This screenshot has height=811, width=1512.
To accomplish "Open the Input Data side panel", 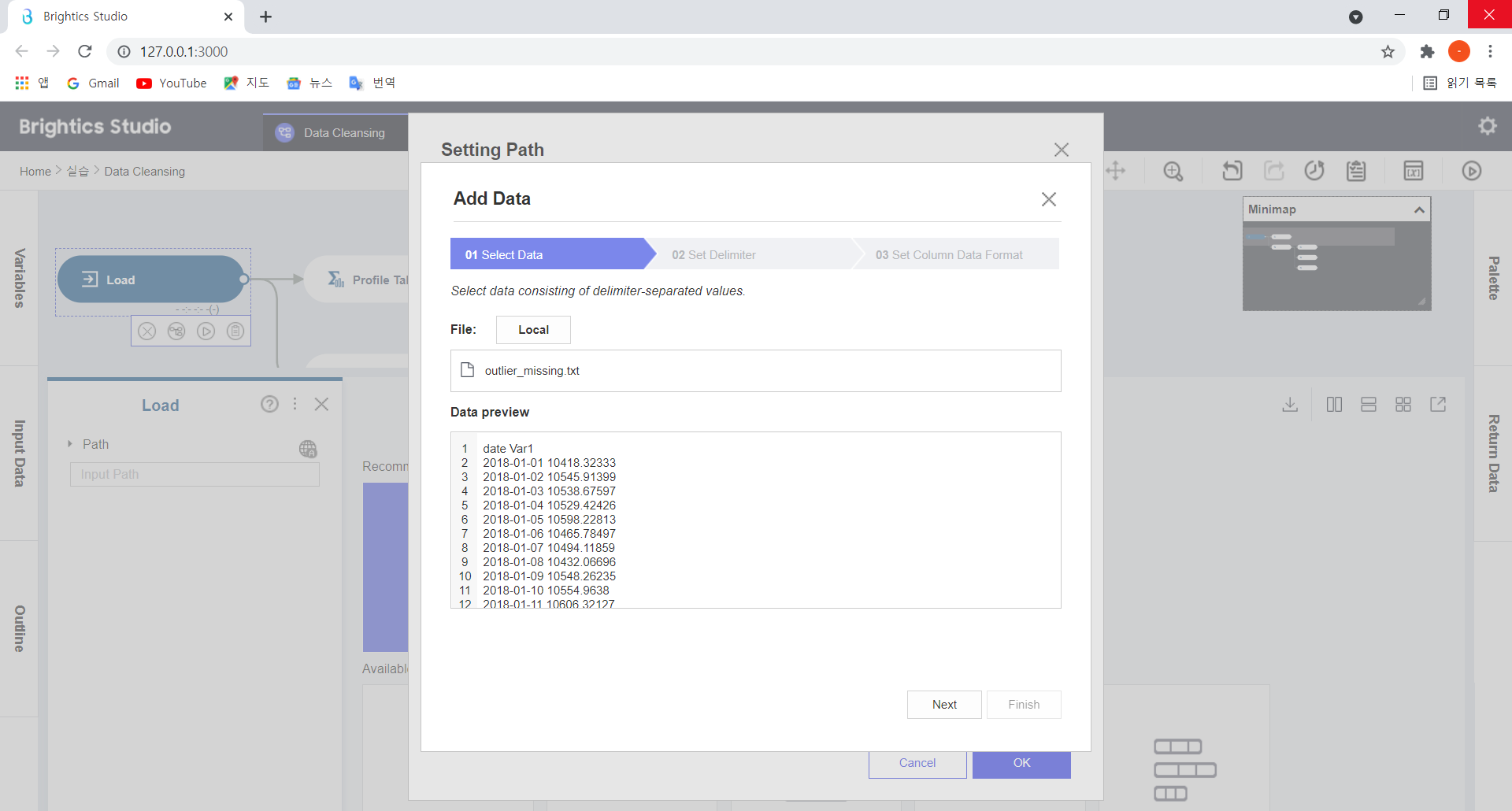I will point(20,454).
